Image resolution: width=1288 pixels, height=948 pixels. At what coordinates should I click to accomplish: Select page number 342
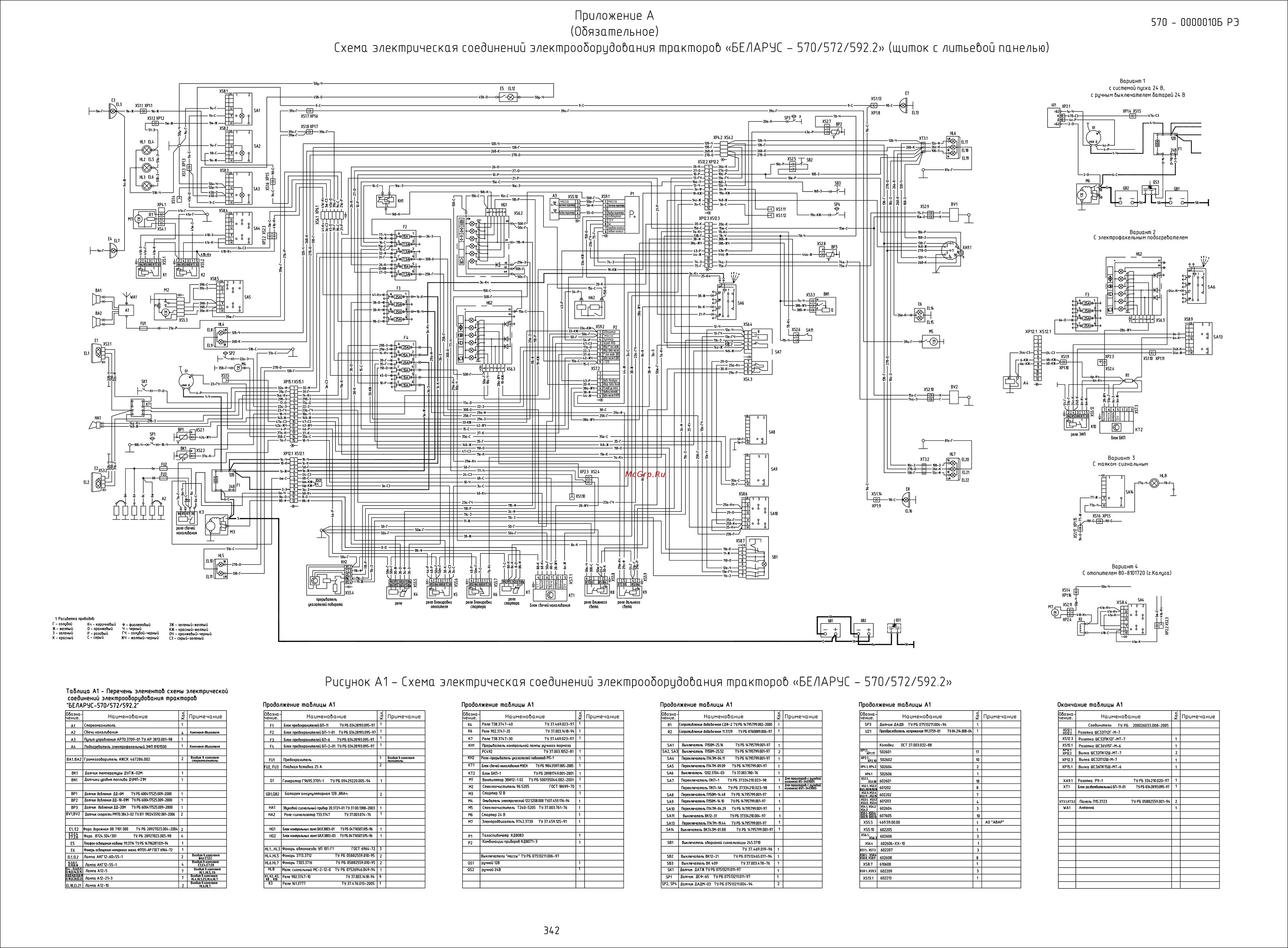point(552,931)
